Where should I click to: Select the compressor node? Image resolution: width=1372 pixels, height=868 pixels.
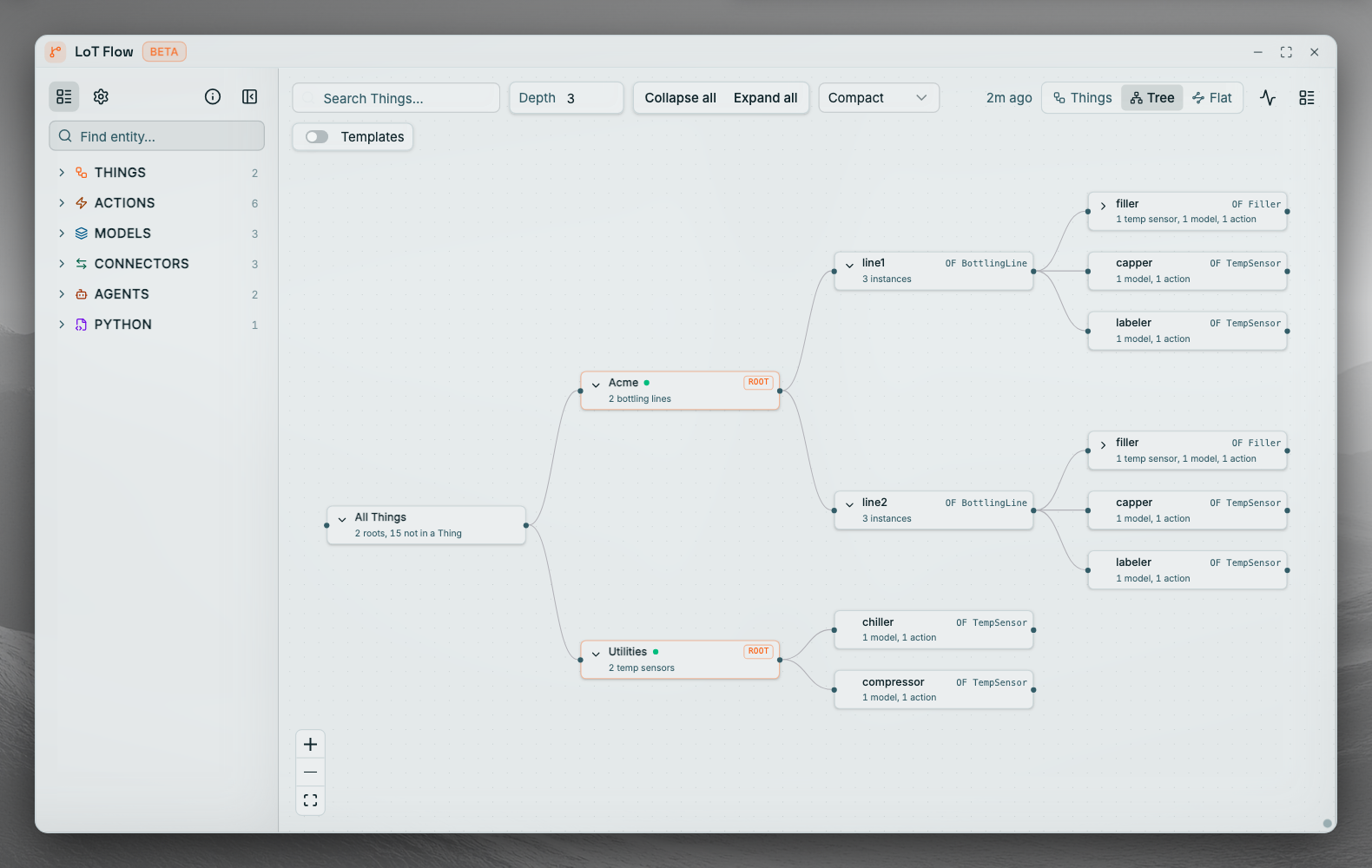point(933,690)
